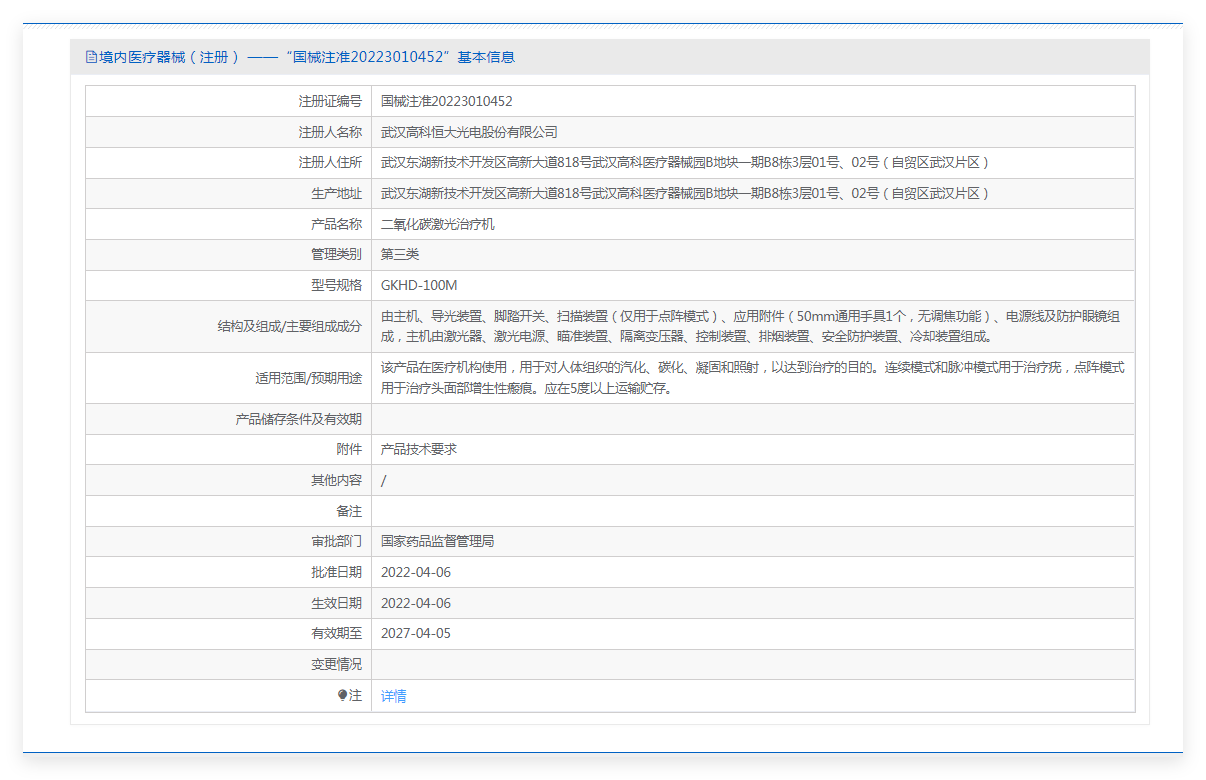Open the 详情 link
This screenshot has height=780, width=1206.
394,696
